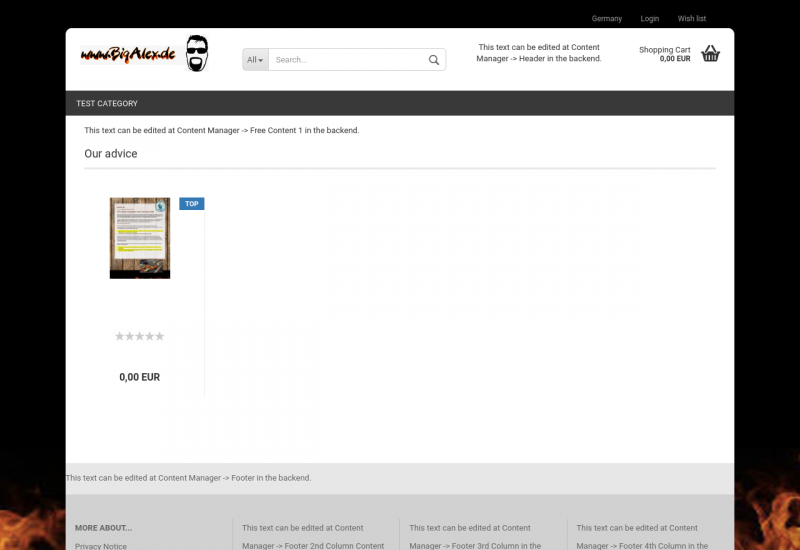Image resolution: width=800 pixels, height=550 pixels.
Task: Click the Our advice section heading
Action: [x=111, y=154]
